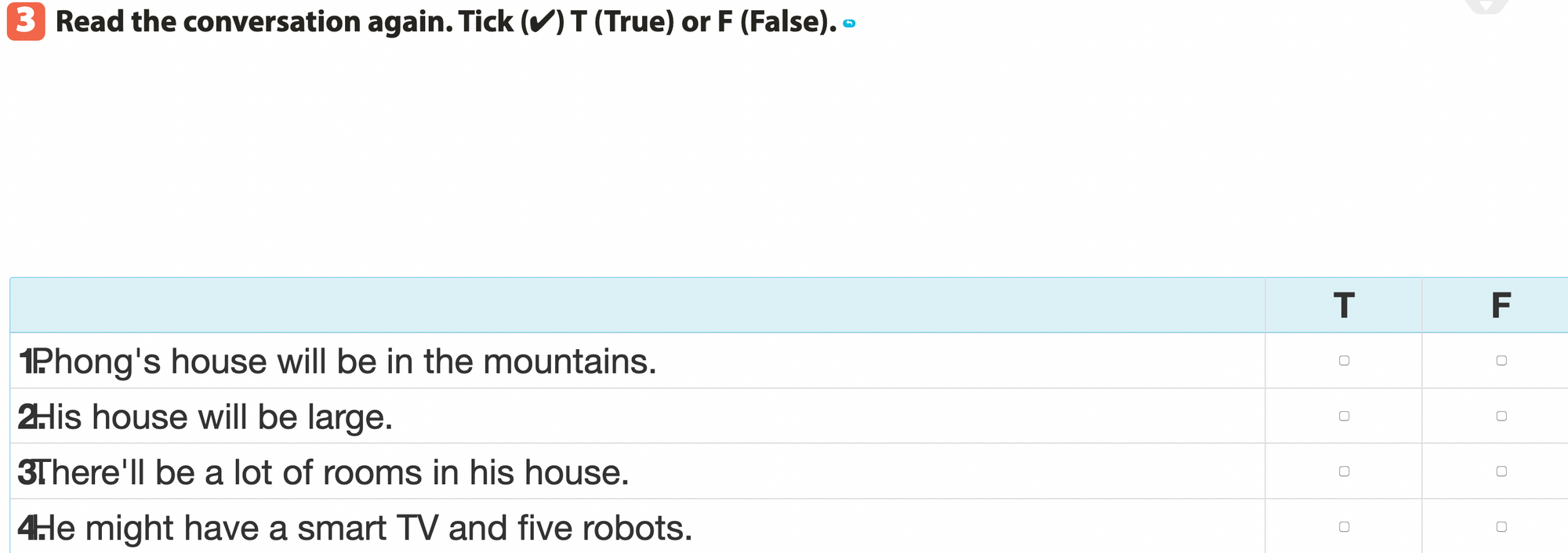Check F for the smart TV and five robots statement
The height and width of the screenshot is (553, 1568).
point(1501,527)
